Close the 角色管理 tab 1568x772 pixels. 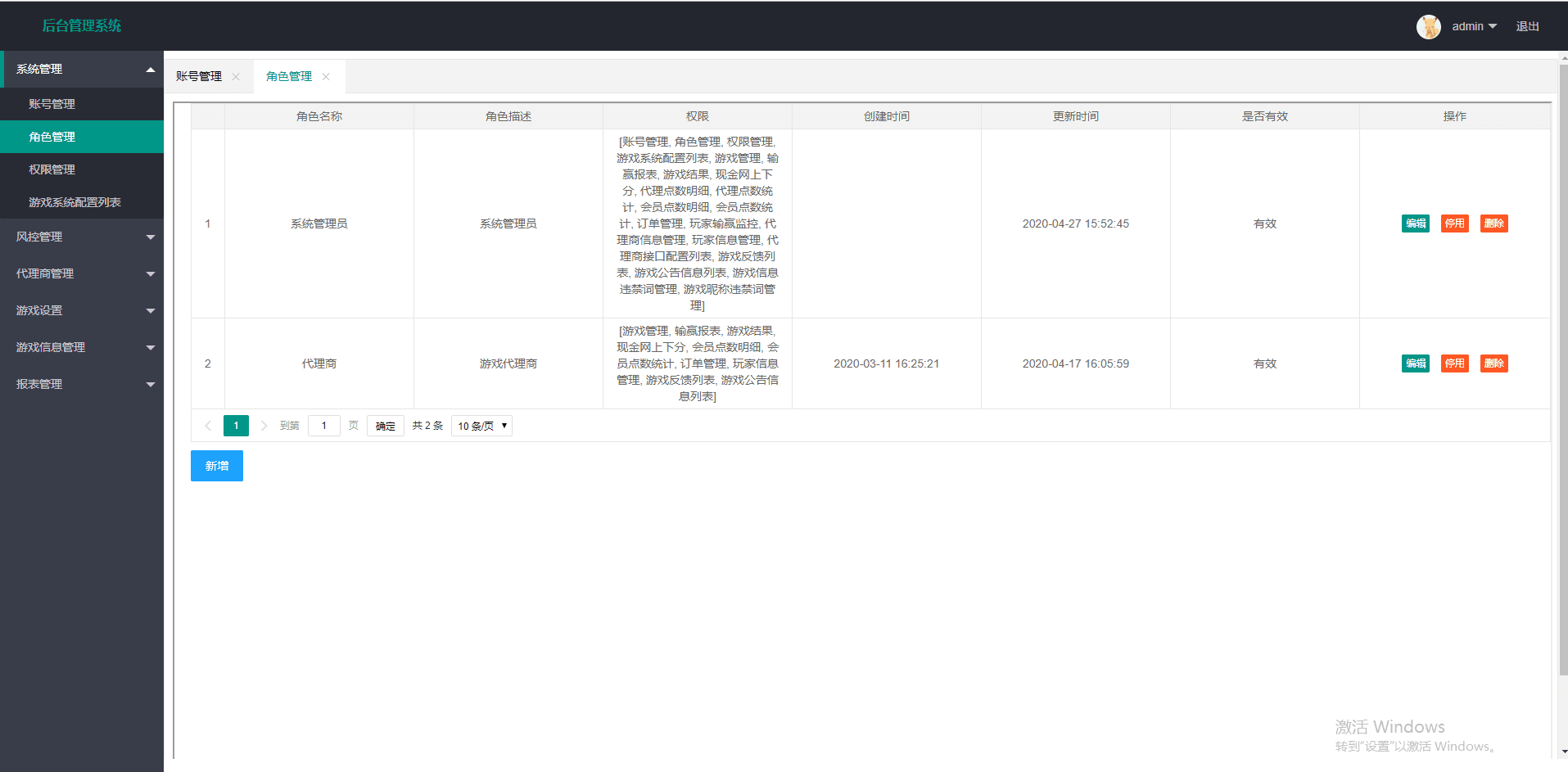pyautogui.click(x=326, y=77)
